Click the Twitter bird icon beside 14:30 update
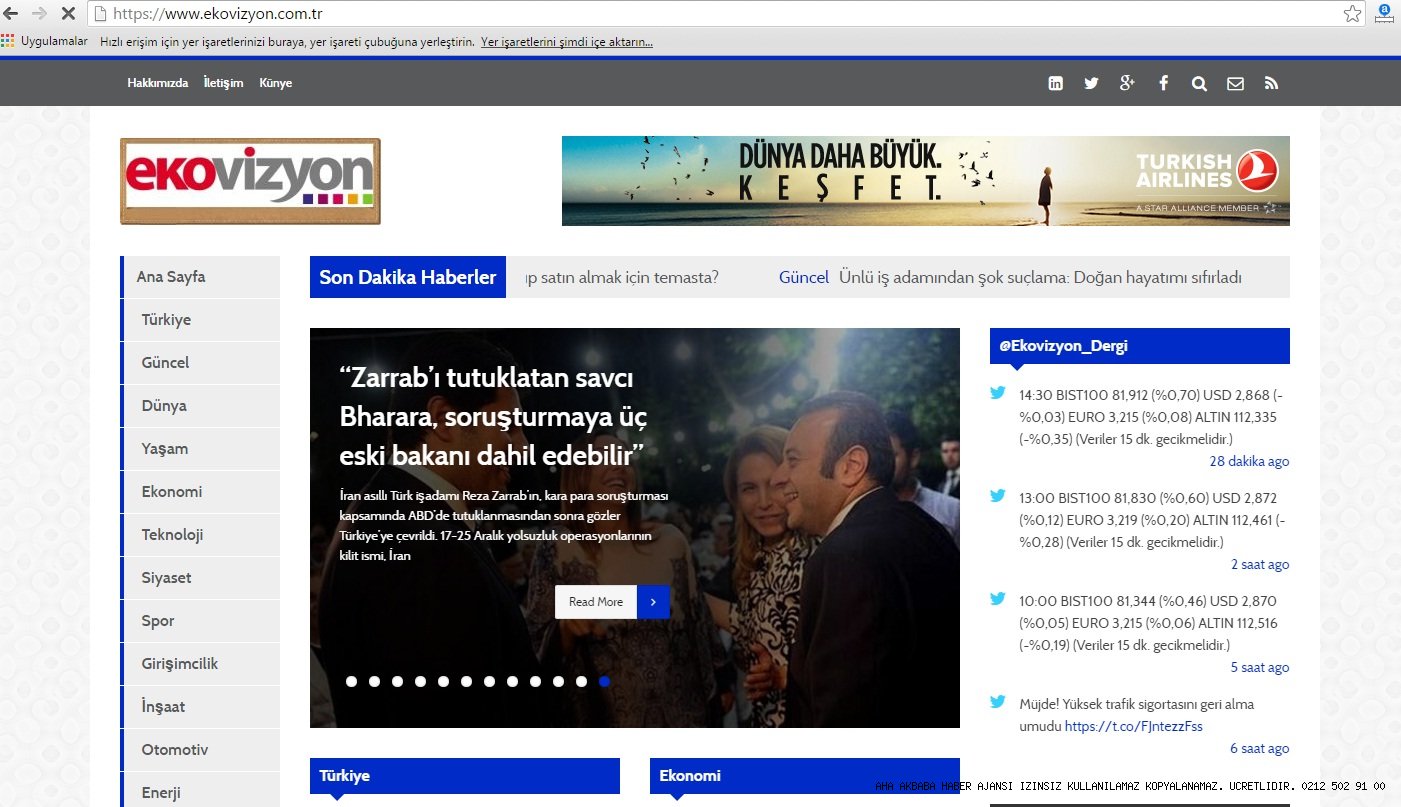This screenshot has width=1401, height=807. (x=997, y=391)
